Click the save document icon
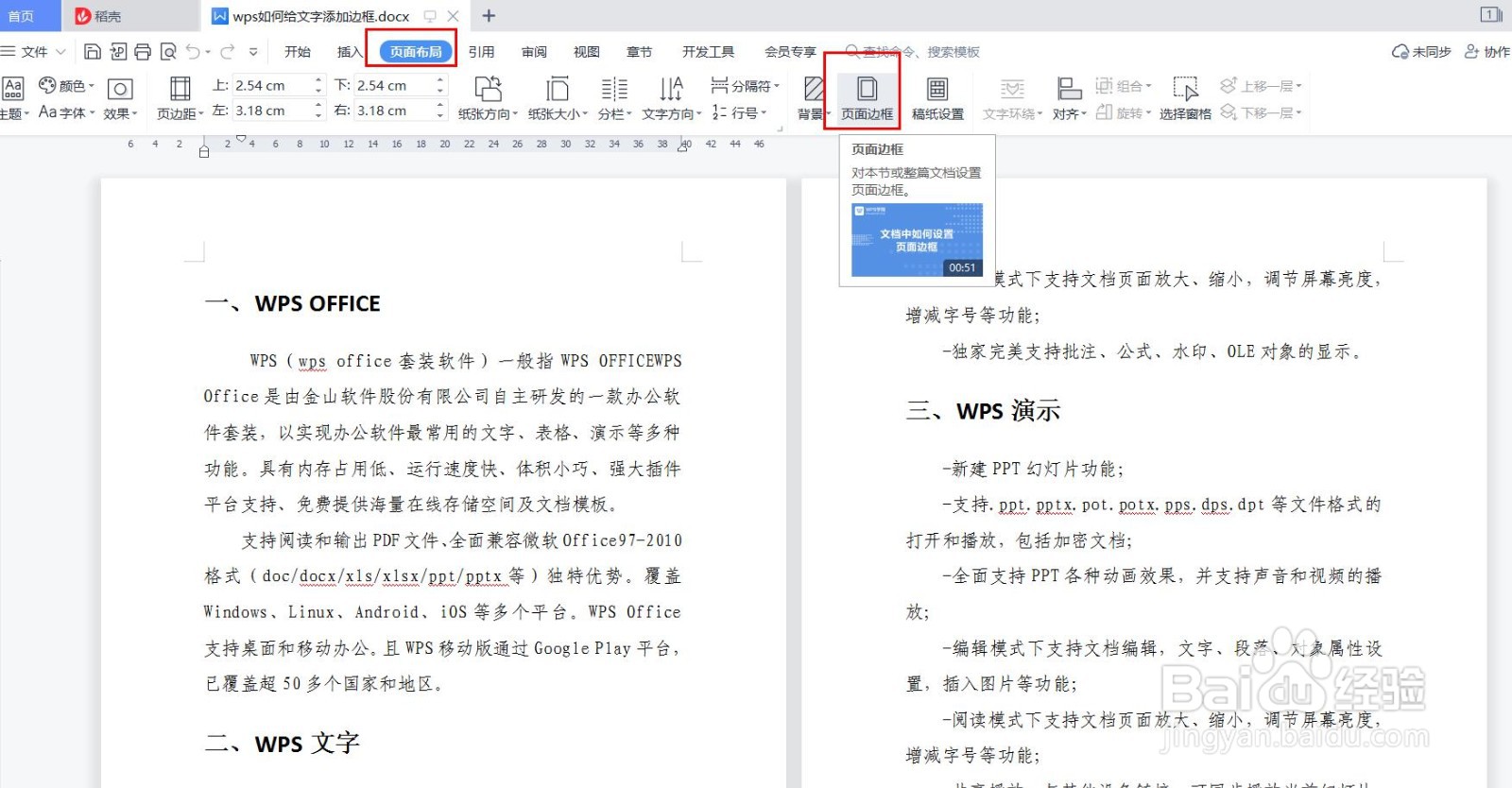1512x788 pixels. (93, 52)
